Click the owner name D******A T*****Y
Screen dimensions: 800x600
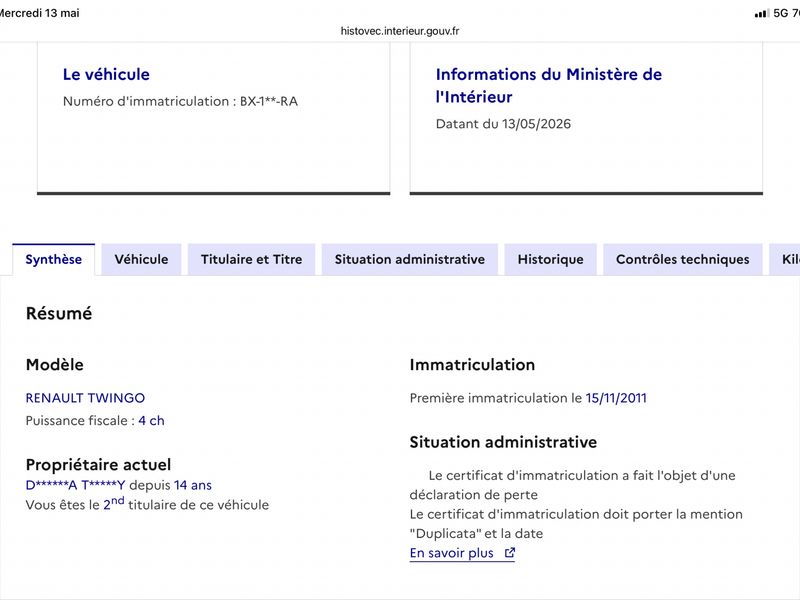[76, 485]
